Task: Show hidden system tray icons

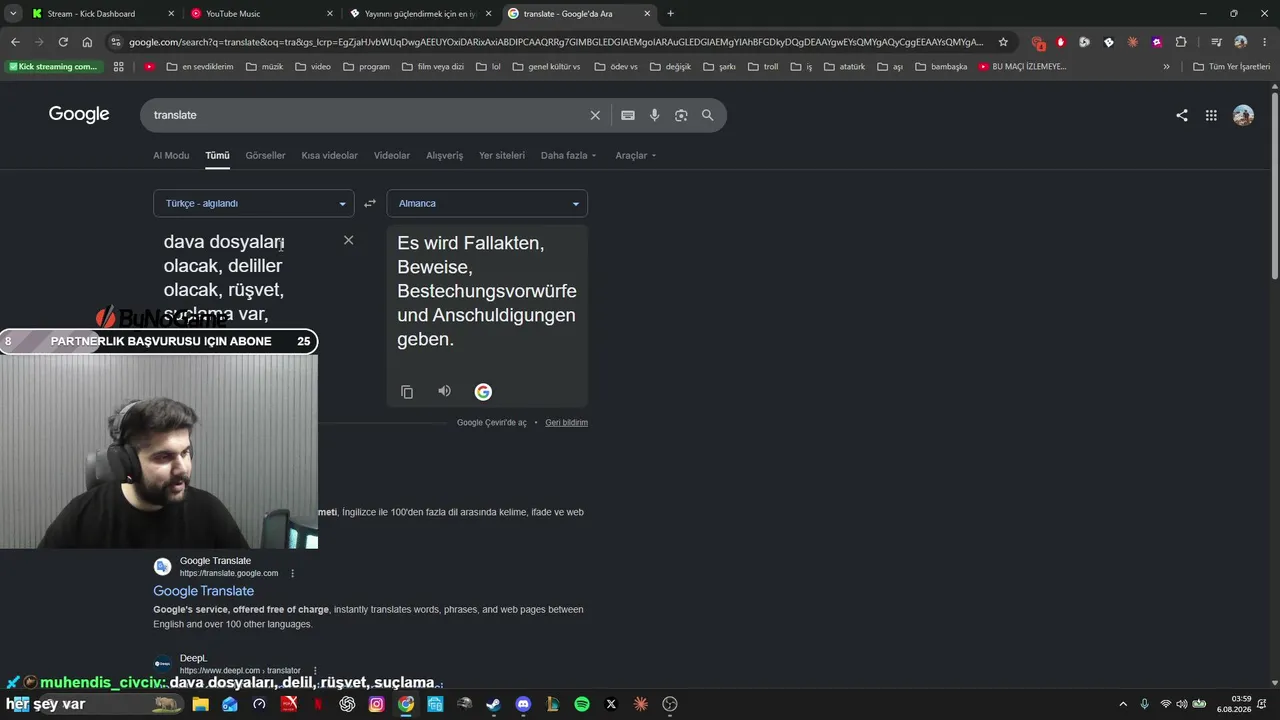Action: [x=1122, y=704]
